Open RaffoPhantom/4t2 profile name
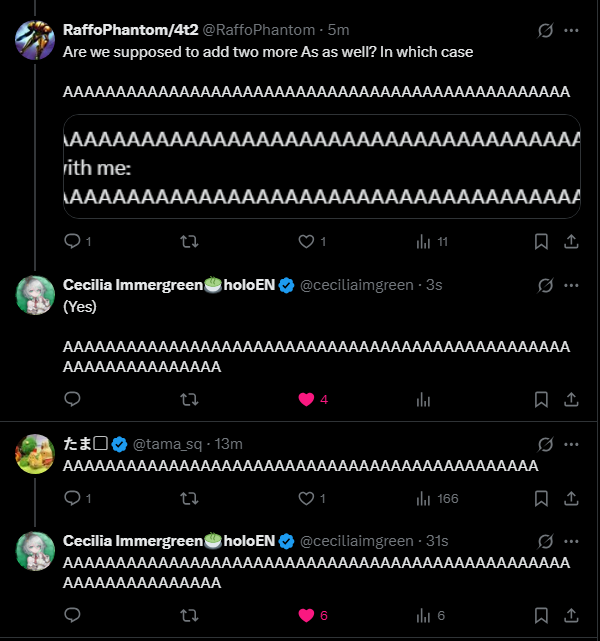Image resolution: width=600 pixels, height=641 pixels. pyautogui.click(x=130, y=30)
